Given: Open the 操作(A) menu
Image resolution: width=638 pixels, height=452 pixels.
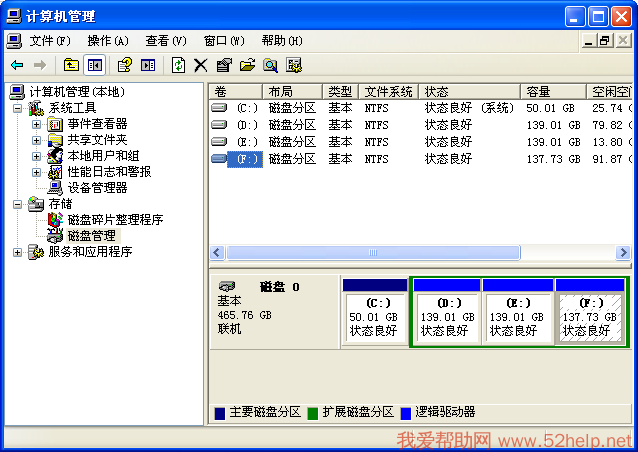Looking at the screenshot, I should pos(107,41).
